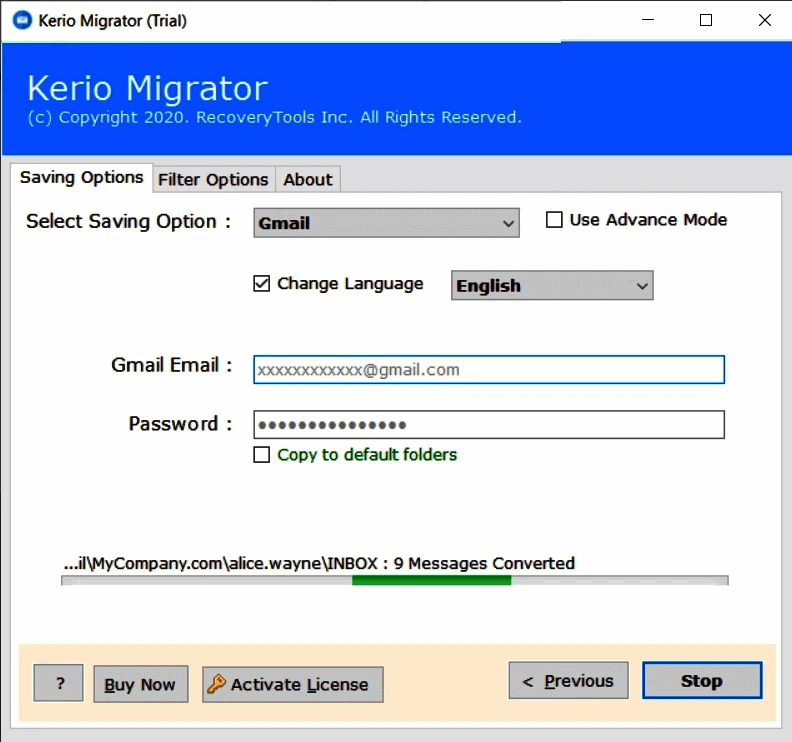Maximize the Kerio Migrator window

706,20
